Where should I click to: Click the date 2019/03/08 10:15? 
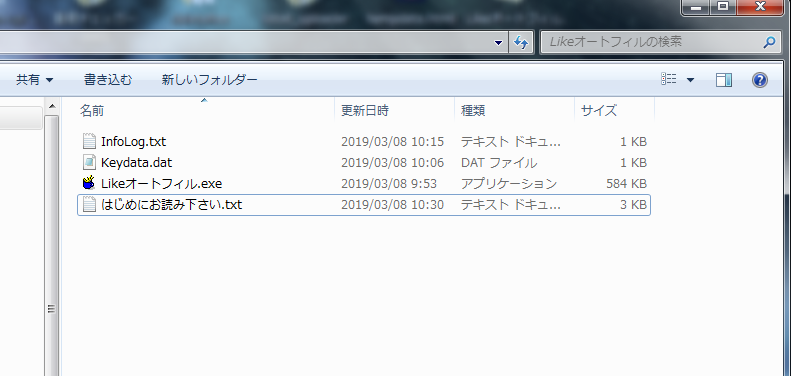coord(392,142)
